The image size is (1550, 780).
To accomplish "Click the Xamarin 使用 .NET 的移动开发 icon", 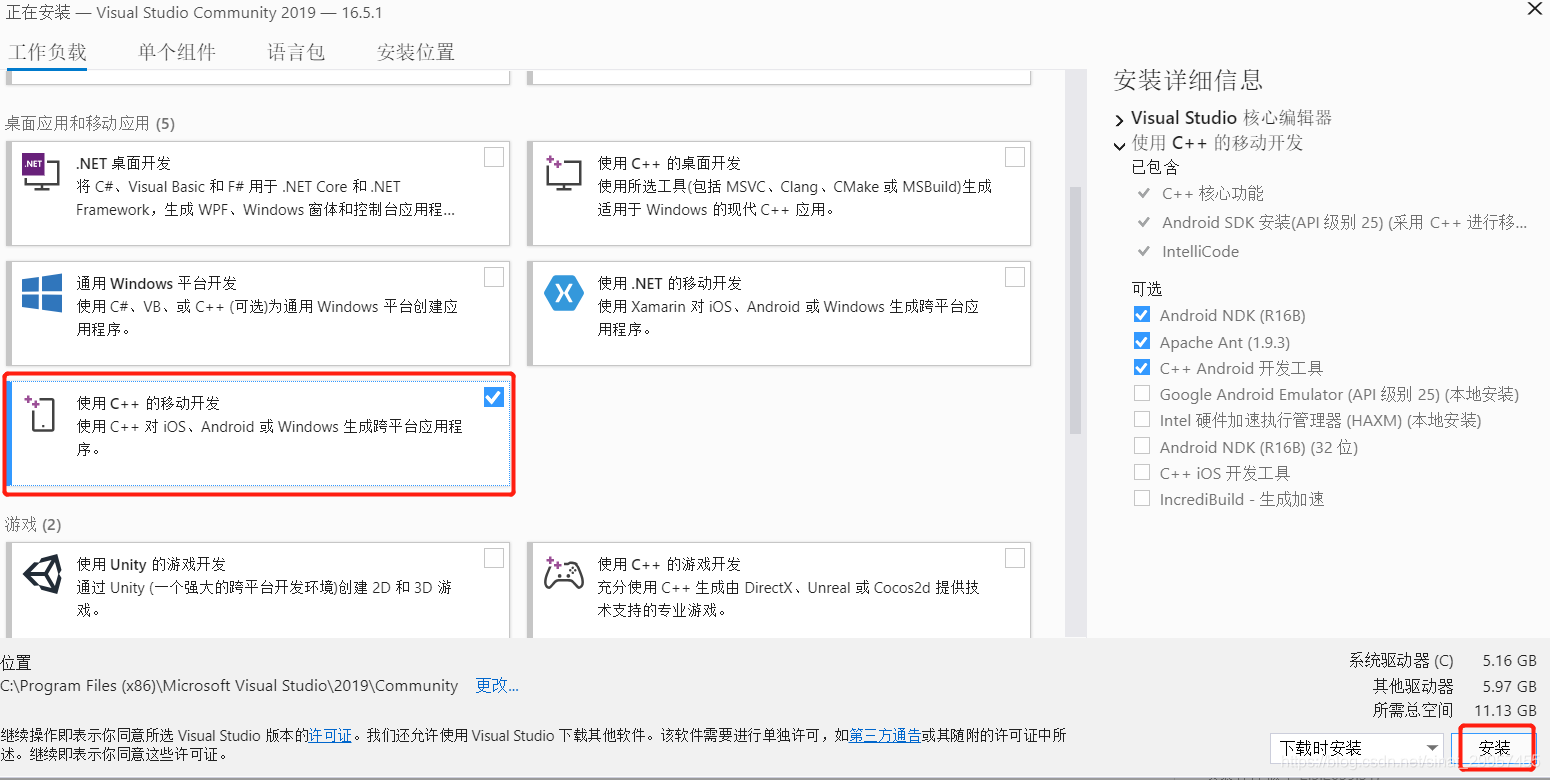I will point(563,293).
